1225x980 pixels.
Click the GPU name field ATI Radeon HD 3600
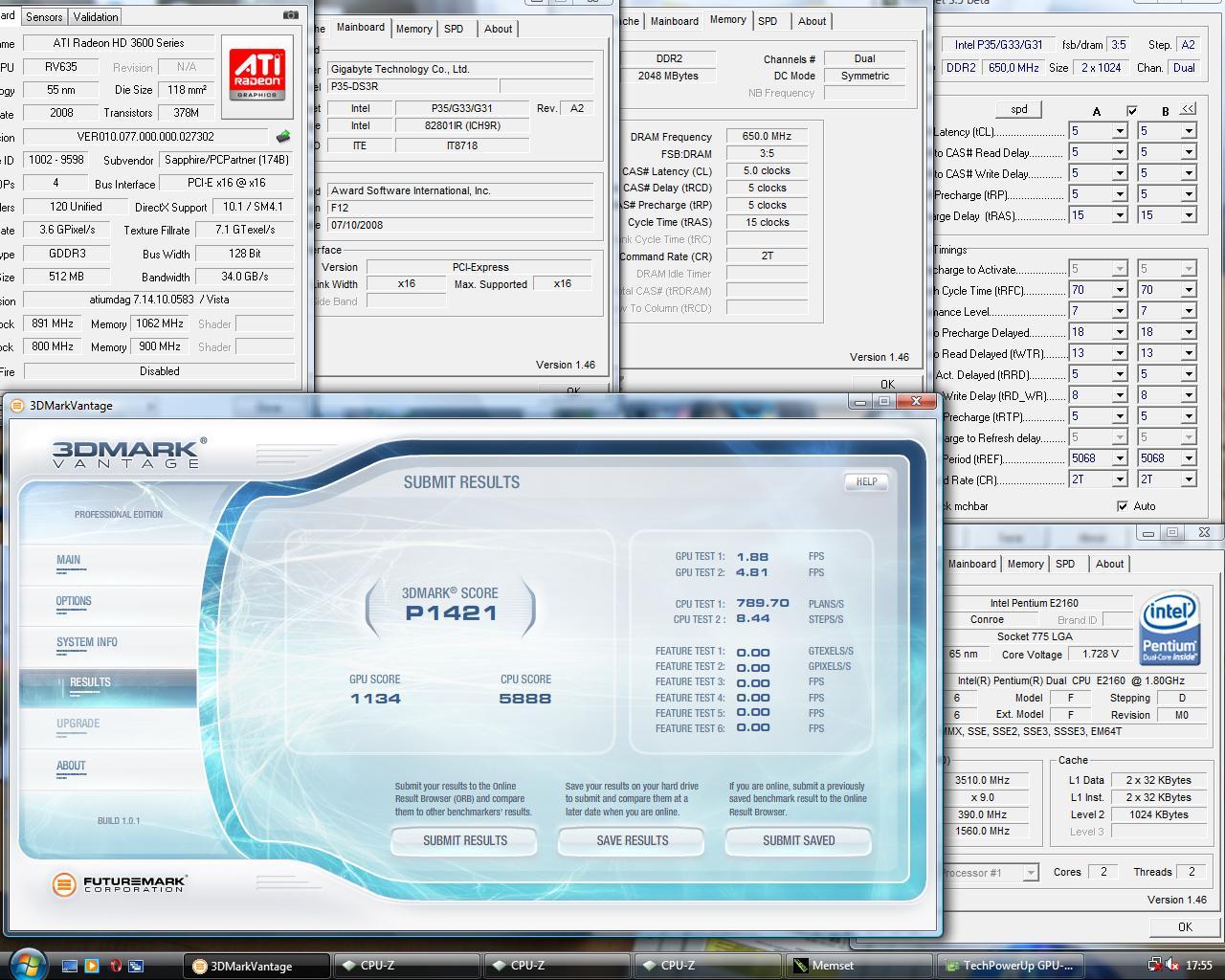tap(118, 43)
